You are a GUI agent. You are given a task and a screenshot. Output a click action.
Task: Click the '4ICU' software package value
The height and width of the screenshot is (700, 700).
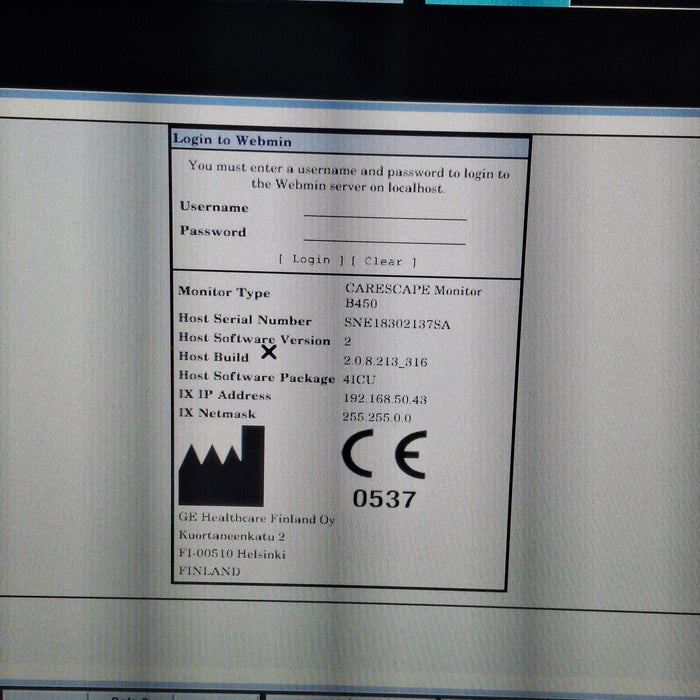coord(359,379)
